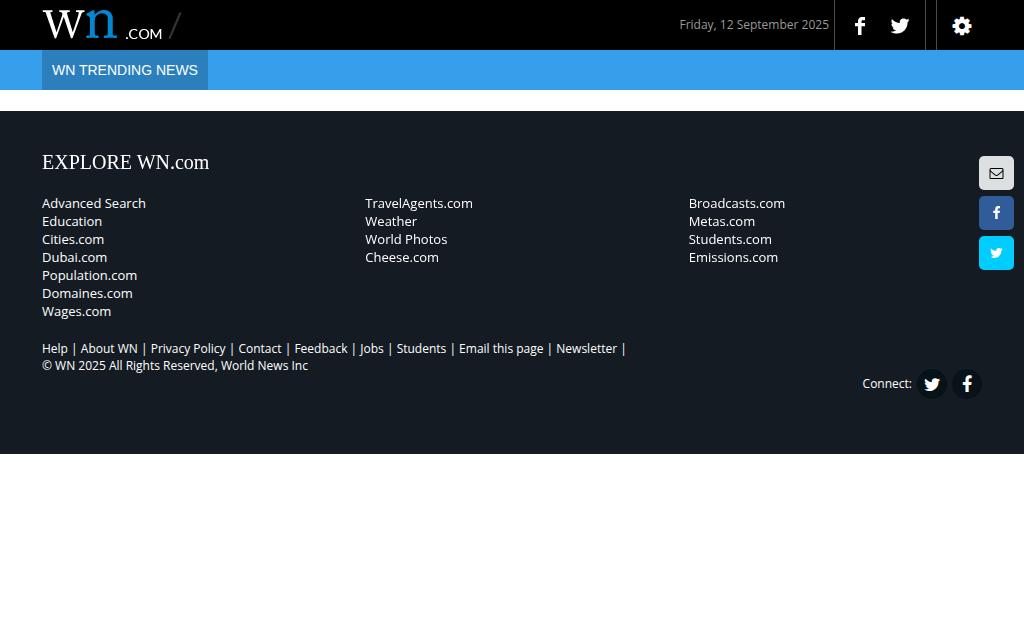Click the WN.com logo
The width and height of the screenshot is (1024, 629).
click(103, 25)
